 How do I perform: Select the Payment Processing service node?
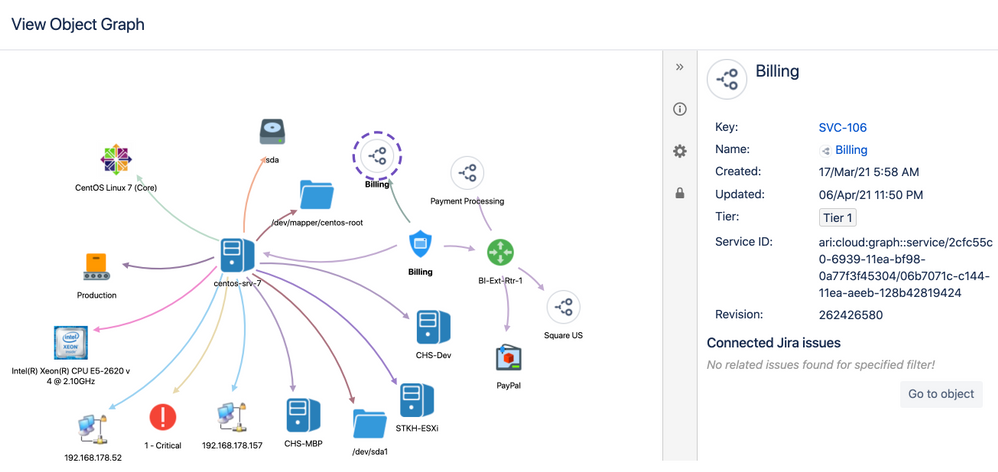click(467, 172)
